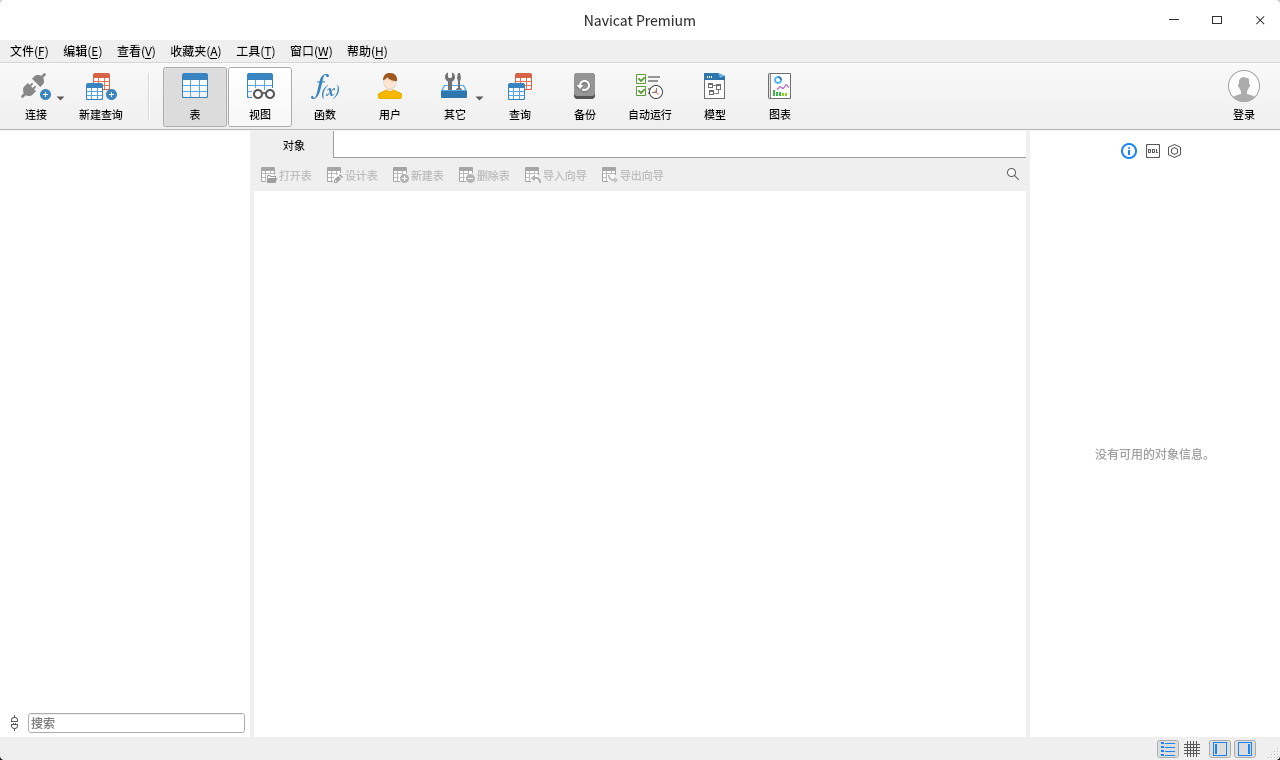
Task: Click the 图表 (Chart) toolbar icon
Action: [x=779, y=96]
